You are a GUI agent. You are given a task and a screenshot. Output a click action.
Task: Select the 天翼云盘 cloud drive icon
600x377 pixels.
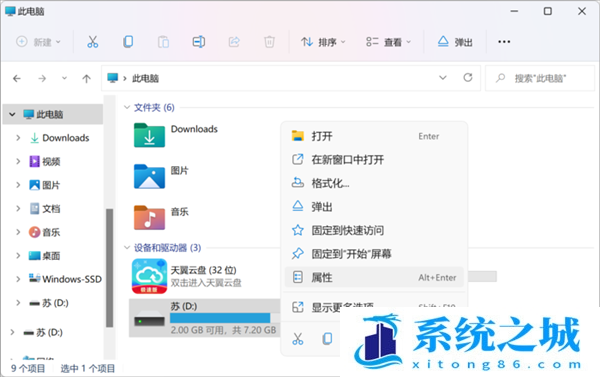(149, 276)
